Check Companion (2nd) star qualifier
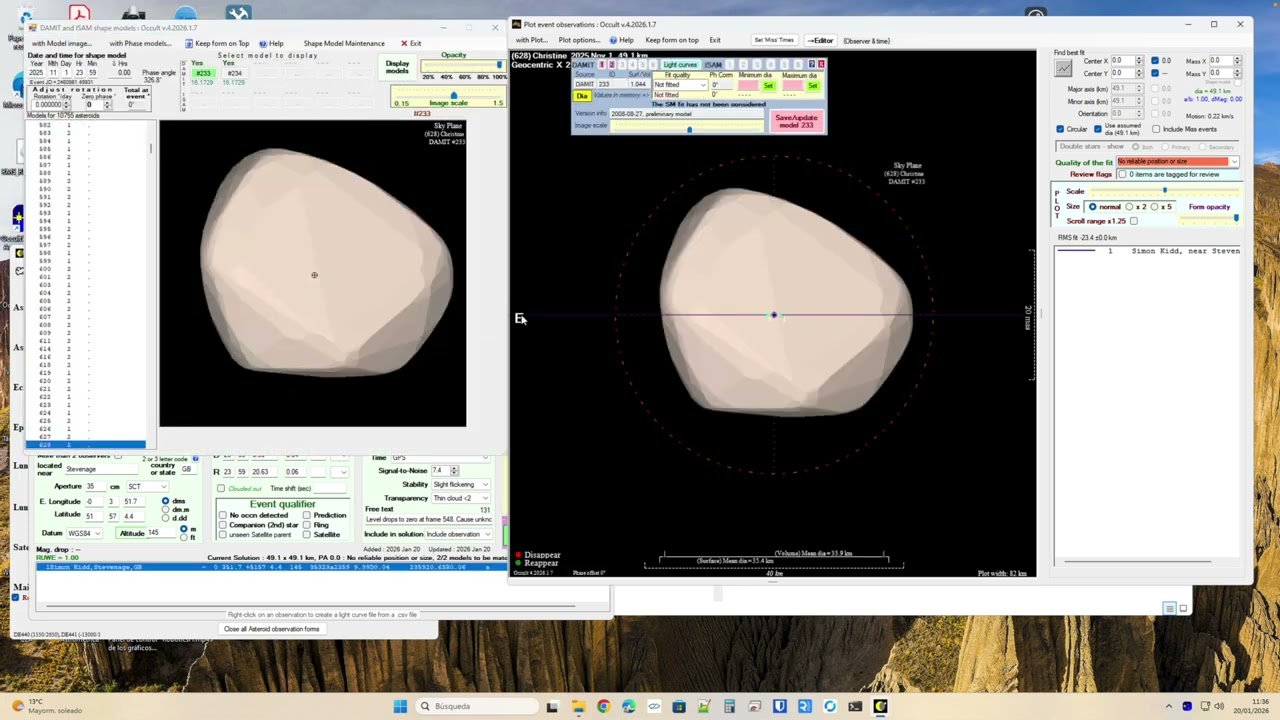1280x720 pixels. (x=222, y=525)
